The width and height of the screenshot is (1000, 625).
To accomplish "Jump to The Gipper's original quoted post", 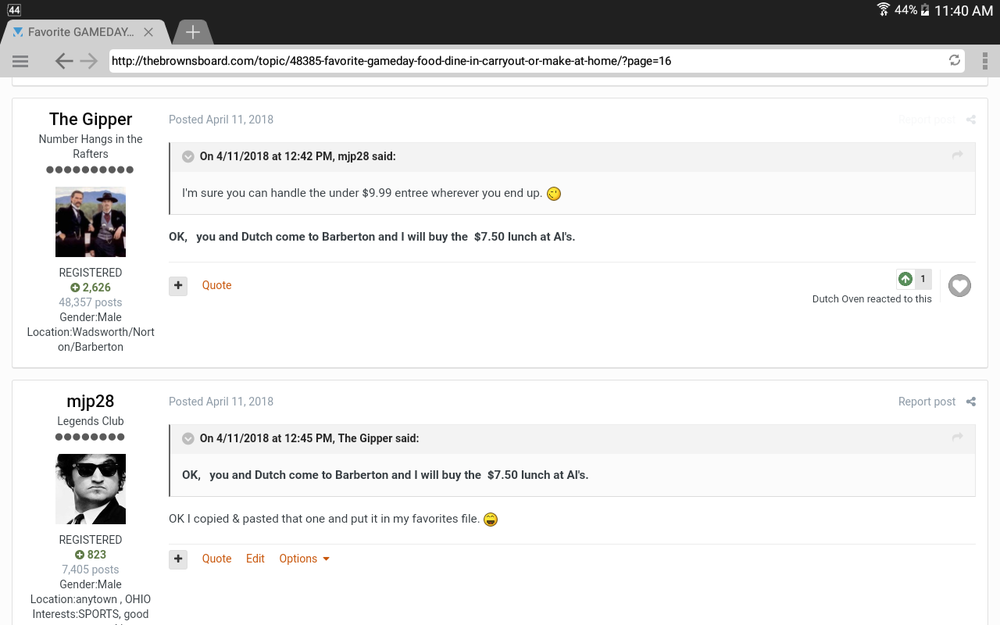I will pos(957,438).
